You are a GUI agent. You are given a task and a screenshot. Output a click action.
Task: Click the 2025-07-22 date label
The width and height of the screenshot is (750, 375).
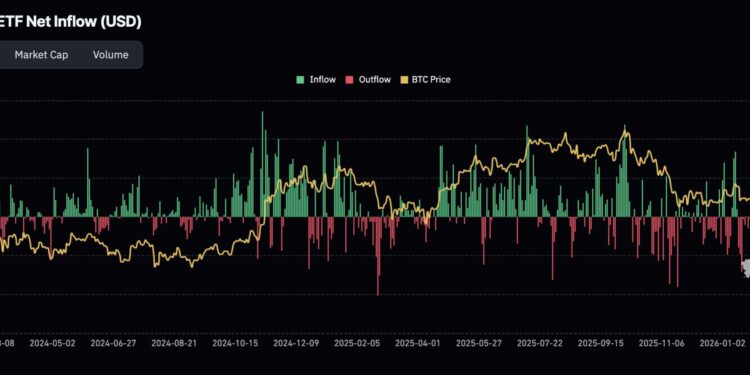(540, 343)
